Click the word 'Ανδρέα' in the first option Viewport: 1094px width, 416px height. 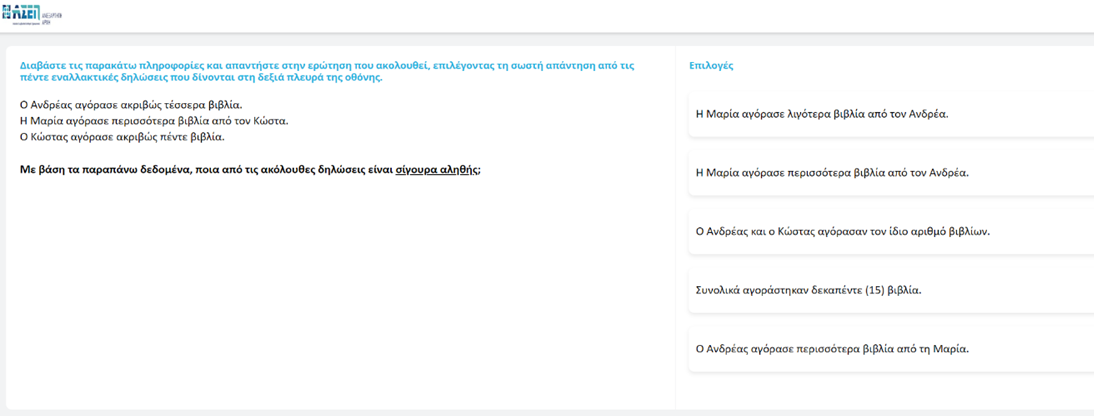(x=927, y=114)
